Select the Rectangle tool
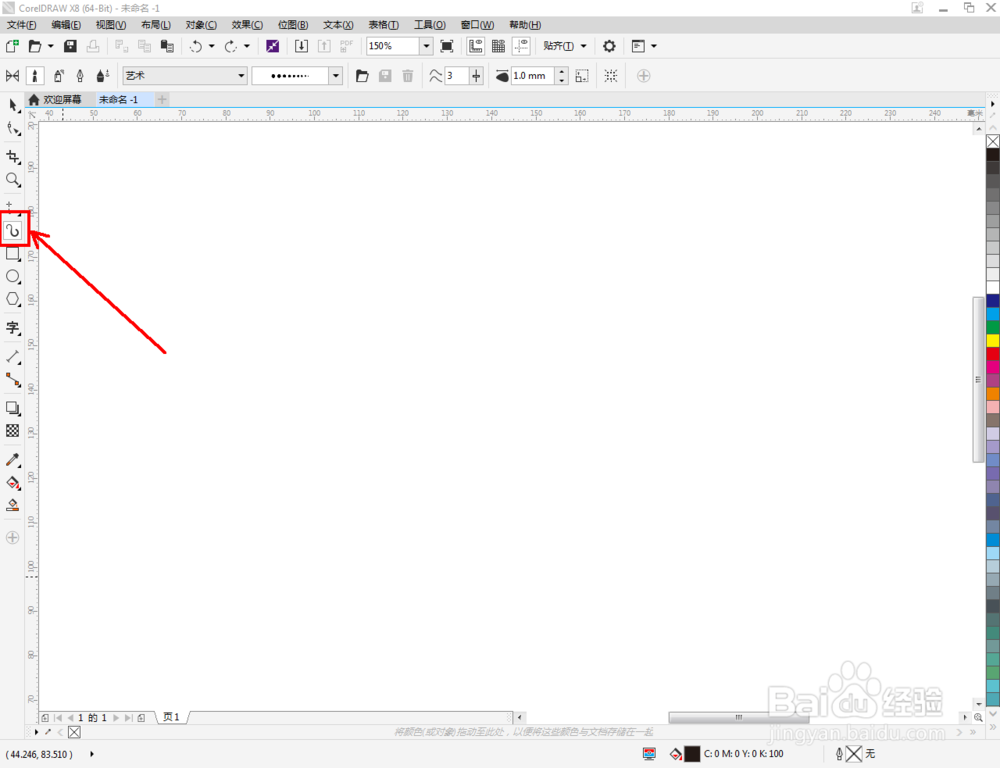 13,254
